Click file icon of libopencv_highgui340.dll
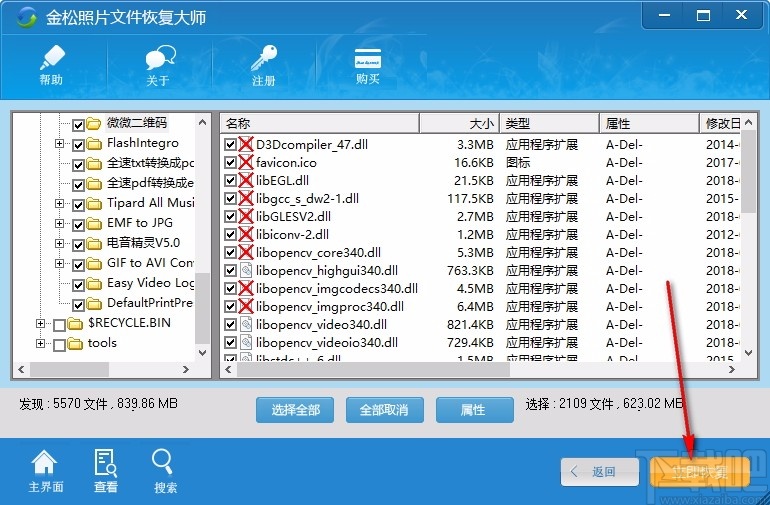 tap(246, 270)
